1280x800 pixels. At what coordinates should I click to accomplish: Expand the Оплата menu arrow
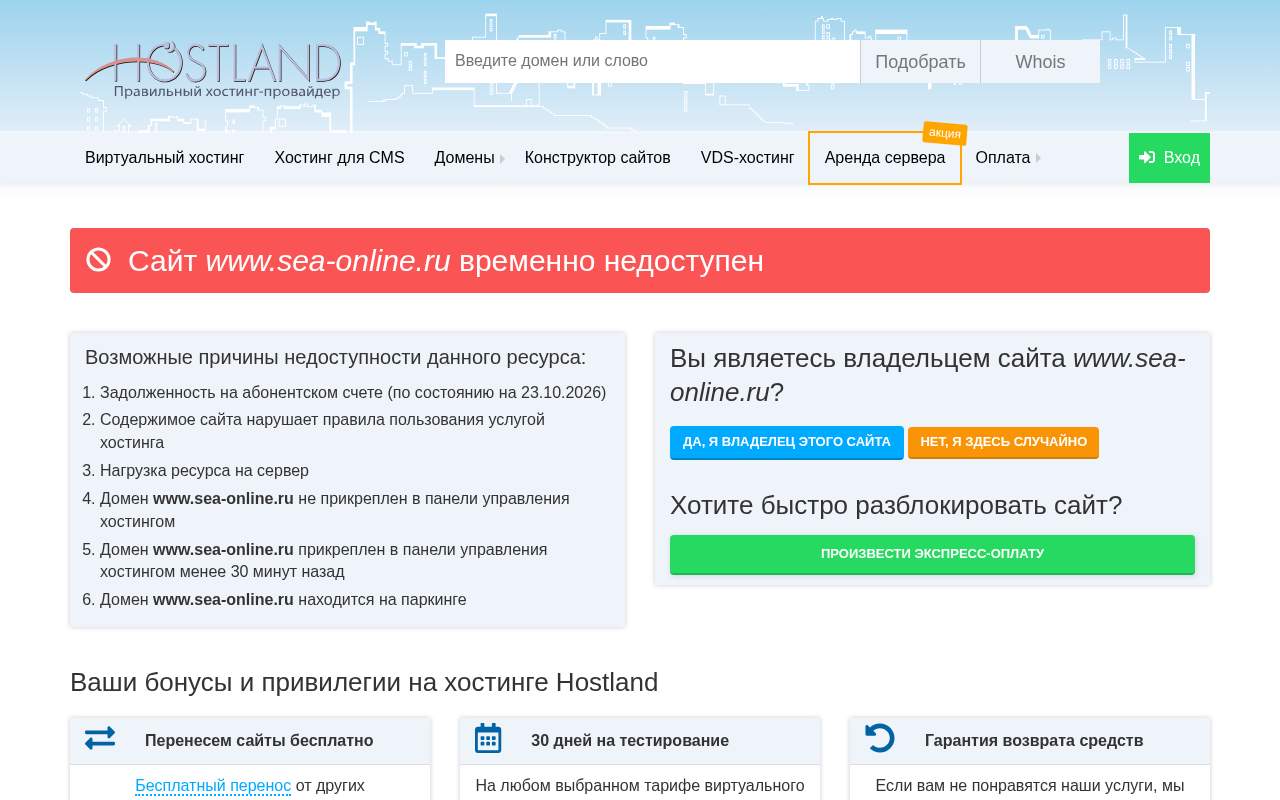coord(1038,158)
